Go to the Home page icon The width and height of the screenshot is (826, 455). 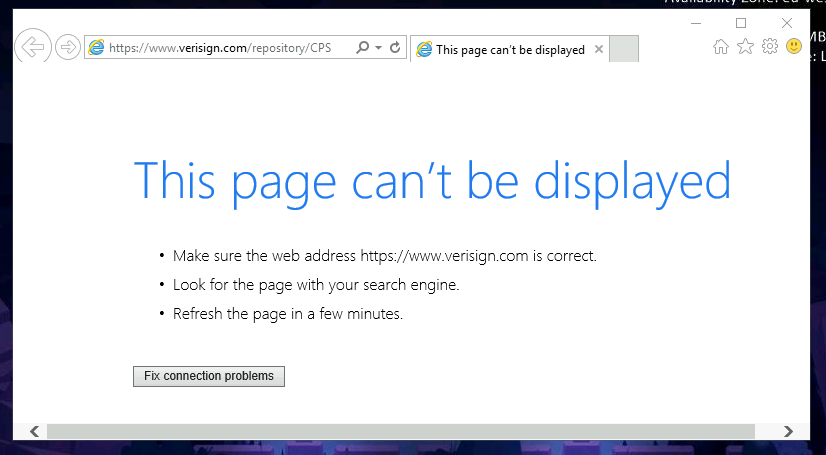(721, 47)
